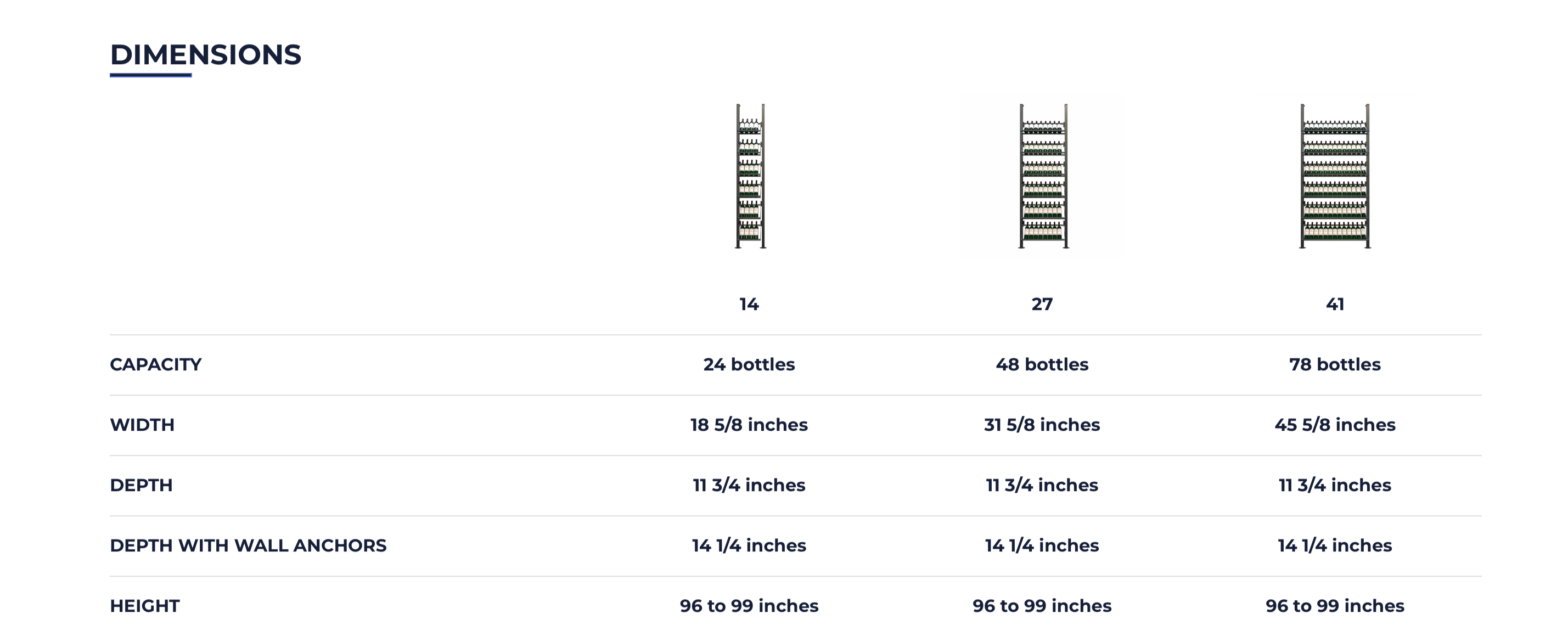
Task: Click the 31 5/8 inches width value
Action: pyautogui.click(x=1042, y=425)
